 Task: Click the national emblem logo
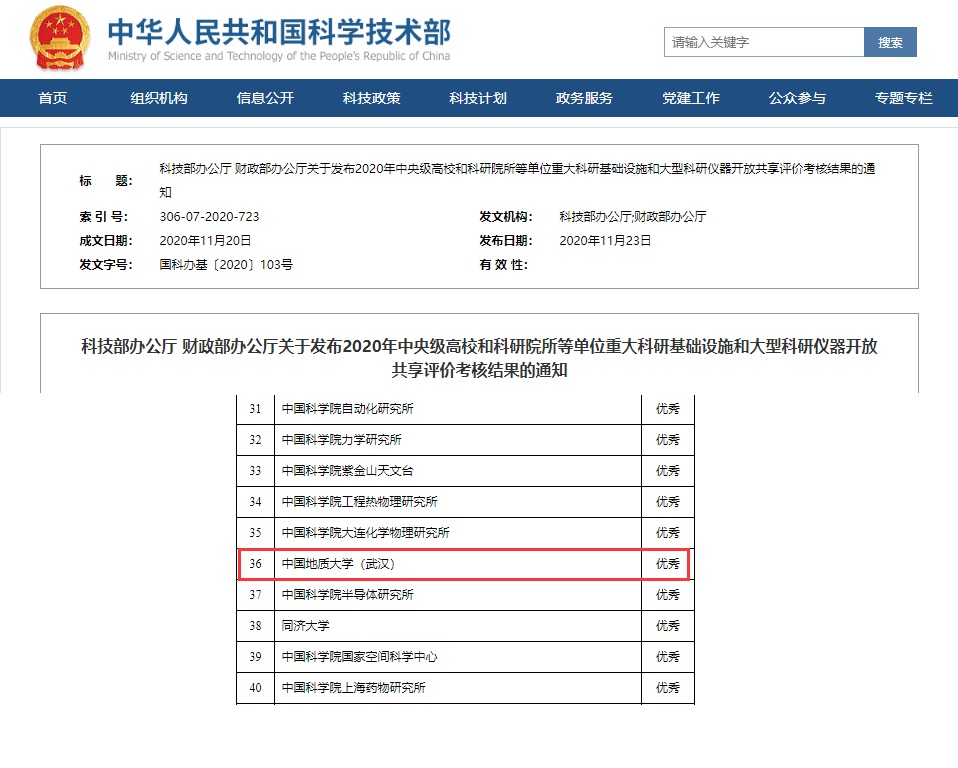point(60,38)
